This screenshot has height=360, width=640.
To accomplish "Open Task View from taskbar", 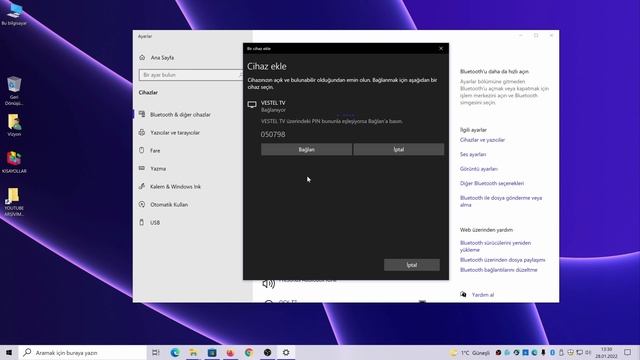I will point(156,353).
